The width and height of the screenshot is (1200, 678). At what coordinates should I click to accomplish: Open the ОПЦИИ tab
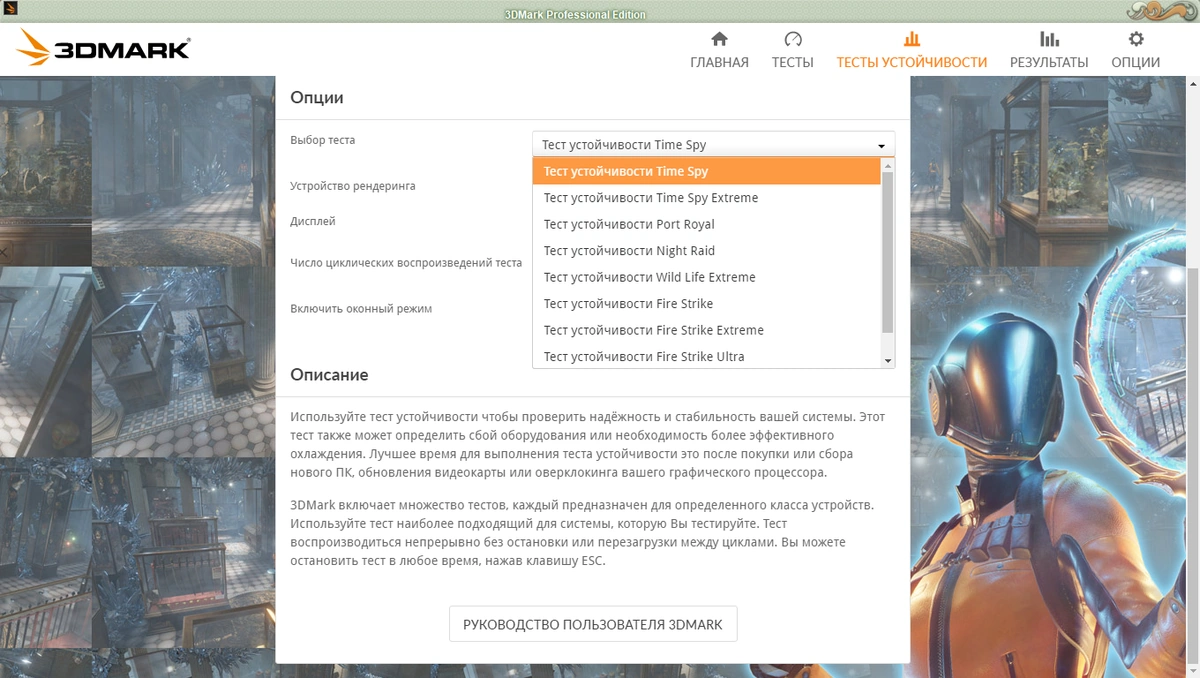[x=1136, y=62]
